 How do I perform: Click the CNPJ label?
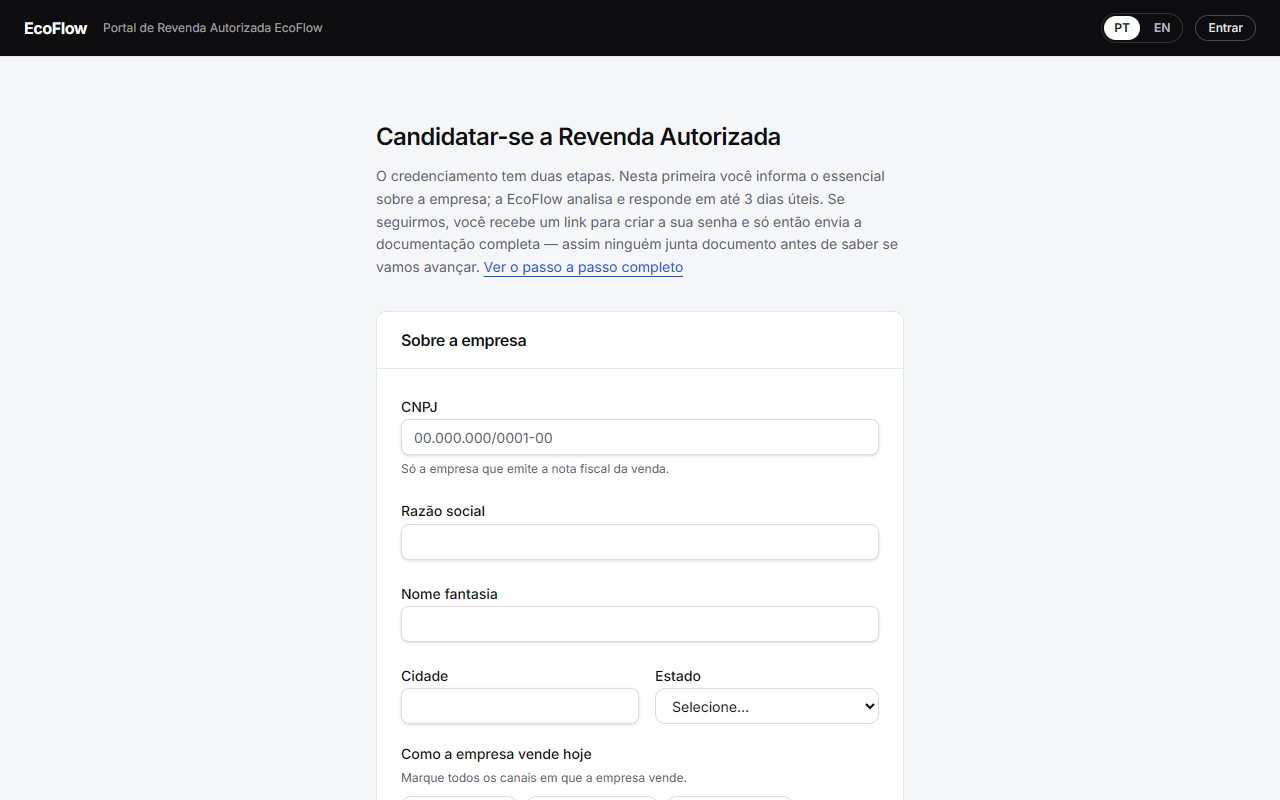(x=419, y=407)
